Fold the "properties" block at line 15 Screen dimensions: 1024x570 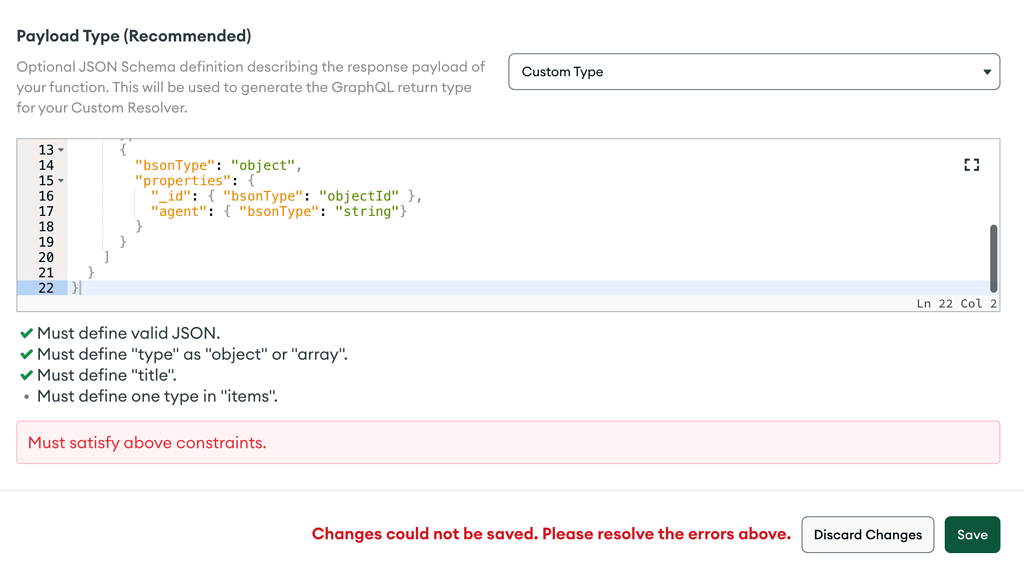click(61, 181)
